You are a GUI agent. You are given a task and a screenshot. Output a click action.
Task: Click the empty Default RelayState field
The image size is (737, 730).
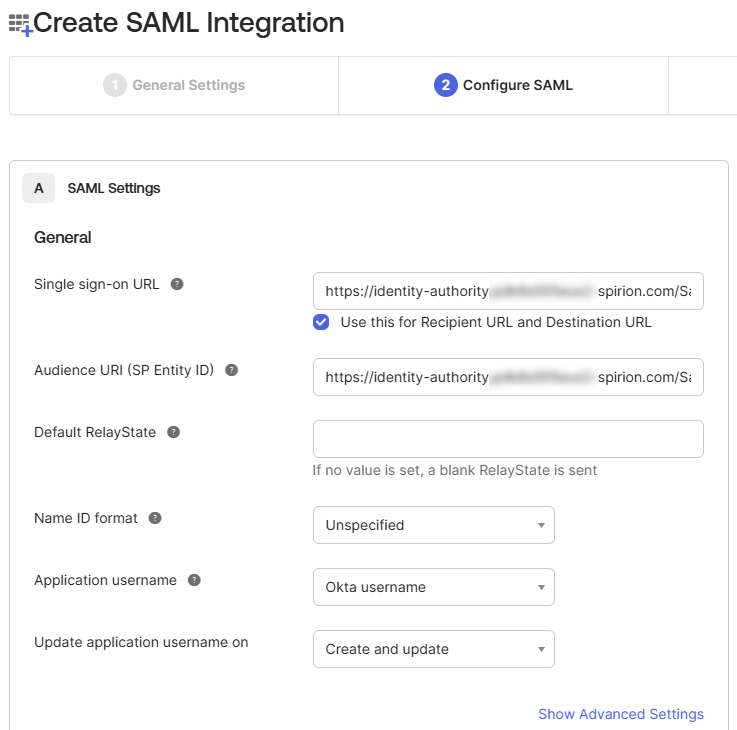(x=507, y=439)
